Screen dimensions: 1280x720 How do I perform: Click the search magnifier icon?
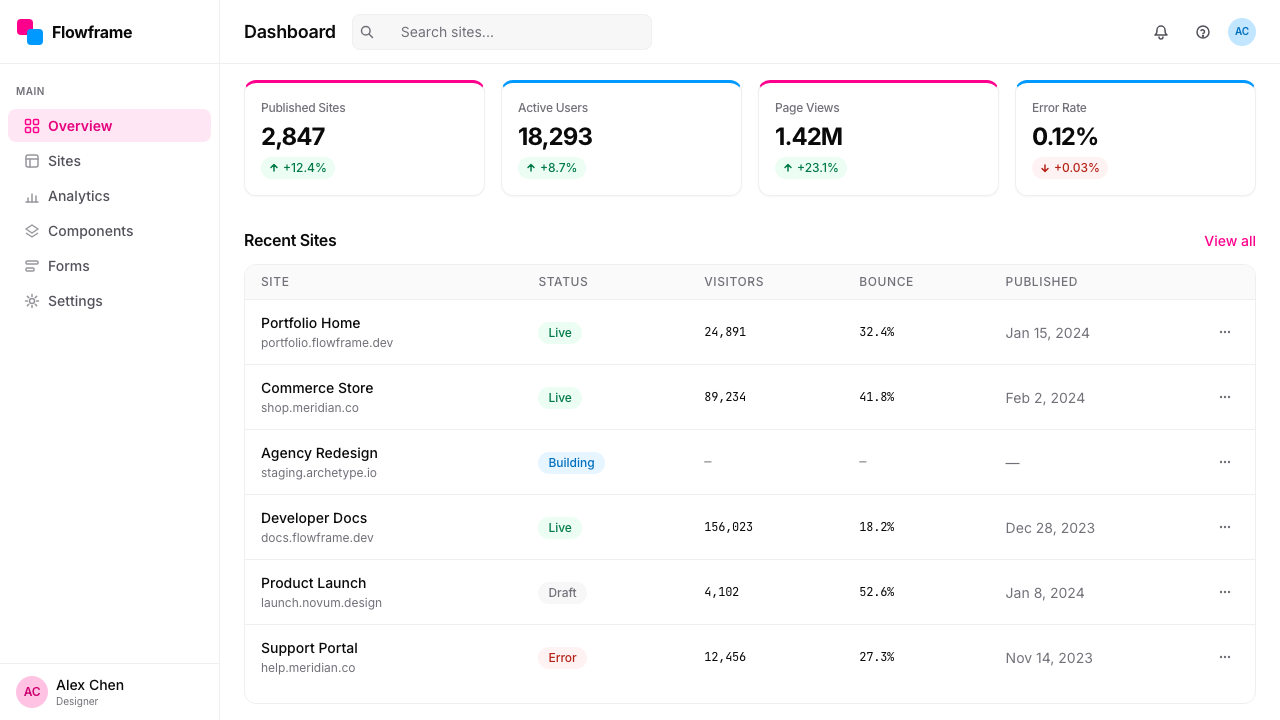click(367, 32)
